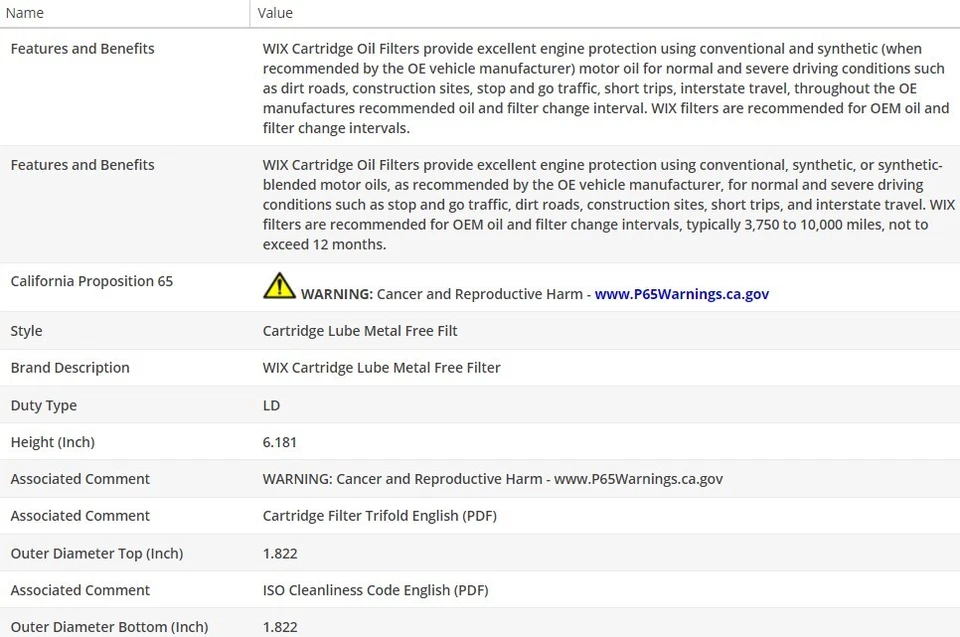Select the California Proposition 65 row label
The width and height of the screenshot is (960, 637).
[x=92, y=281]
